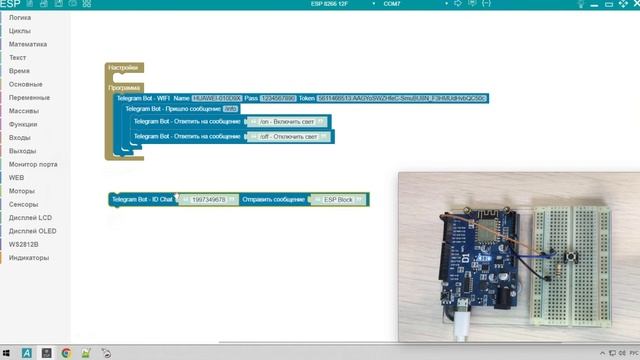Image resolution: width=640 pixels, height=360 pixels.
Task: Open the Выходы block category
Action: pos(22,151)
